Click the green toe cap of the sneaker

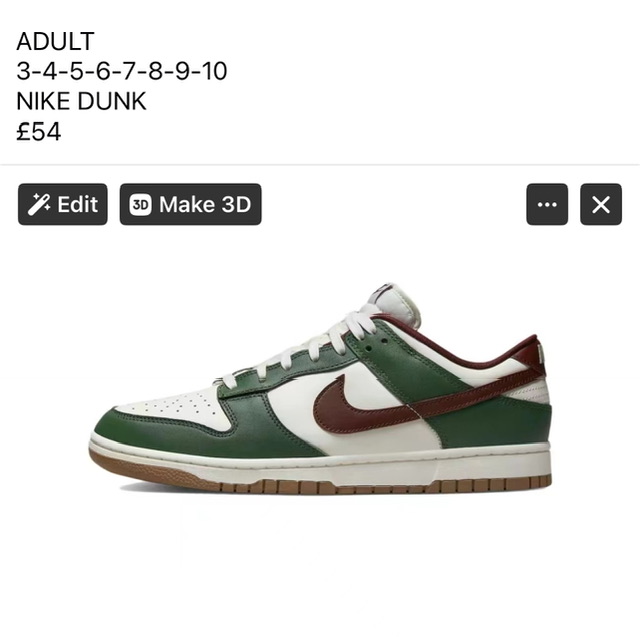[163, 433]
